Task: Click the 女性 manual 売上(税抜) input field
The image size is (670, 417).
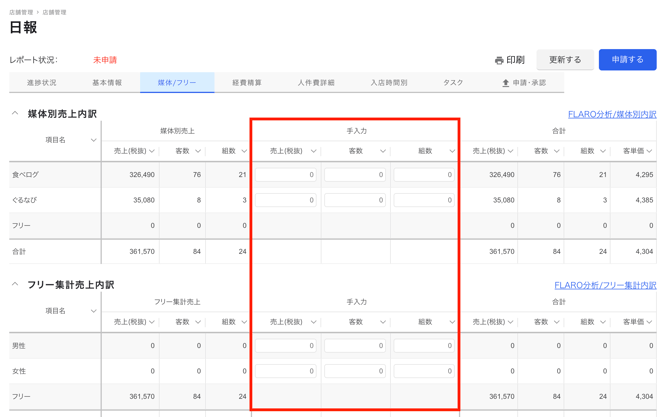Action: tap(286, 371)
